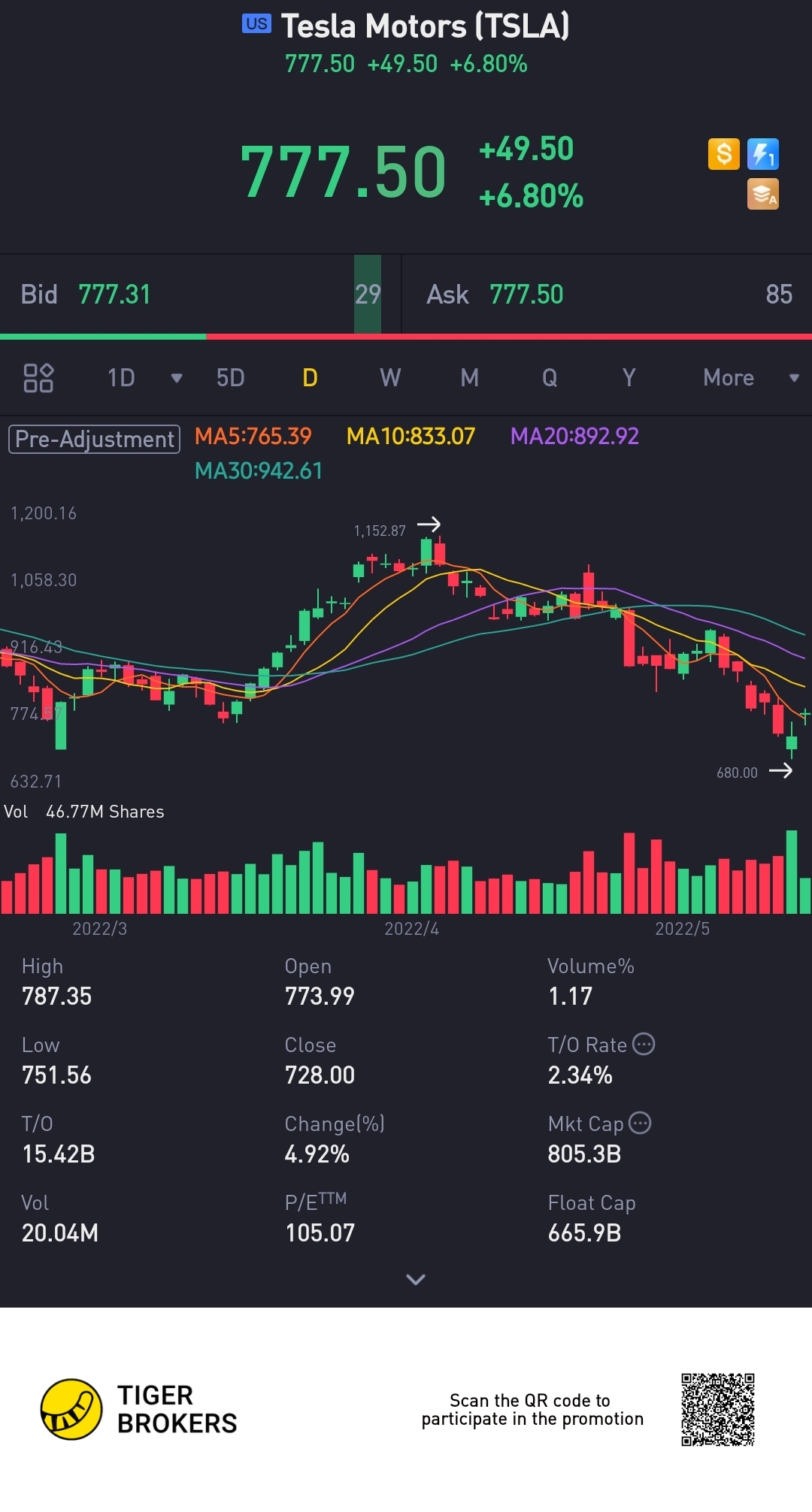Select the monthly M chart tab

[470, 378]
